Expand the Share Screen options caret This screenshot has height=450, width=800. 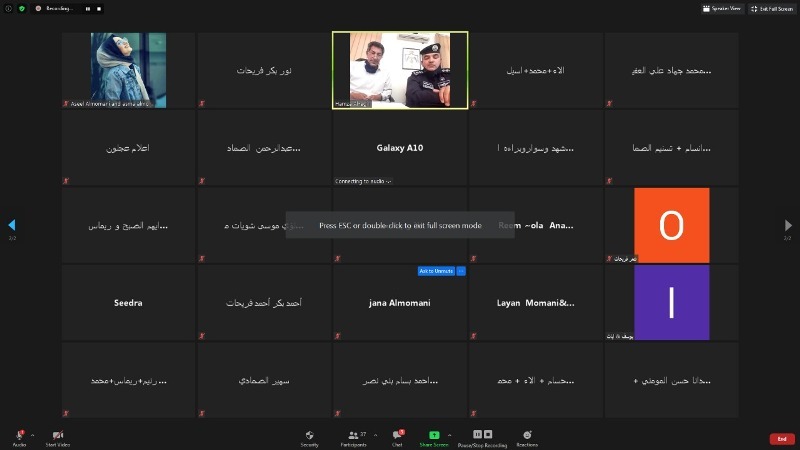pyautogui.click(x=449, y=435)
